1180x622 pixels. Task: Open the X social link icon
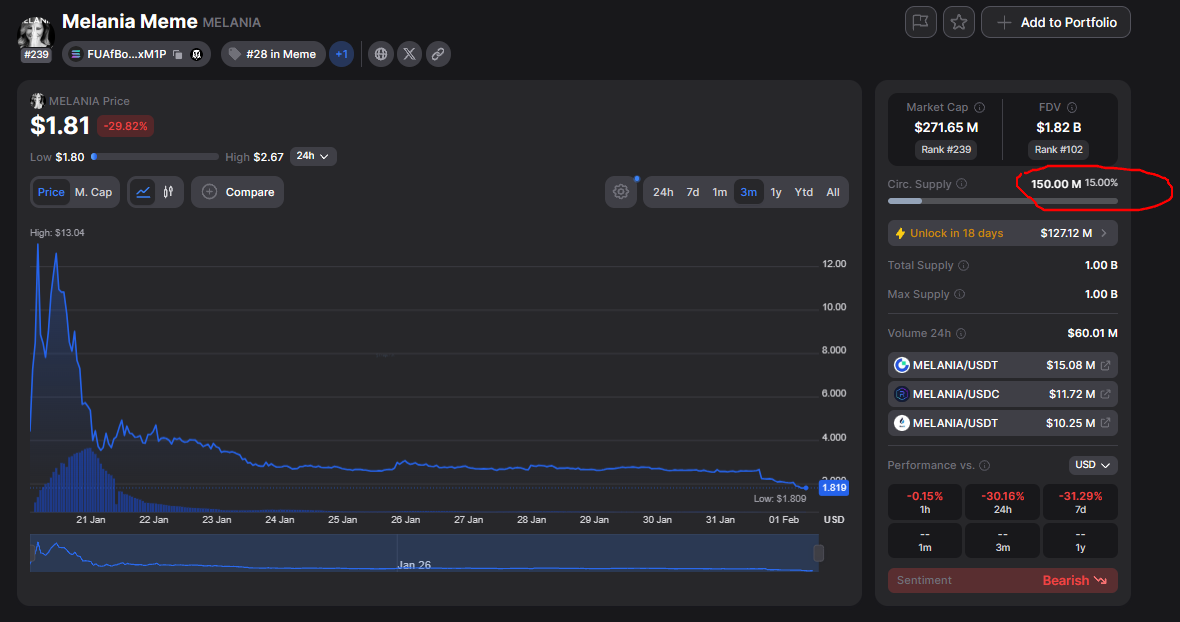pos(409,54)
